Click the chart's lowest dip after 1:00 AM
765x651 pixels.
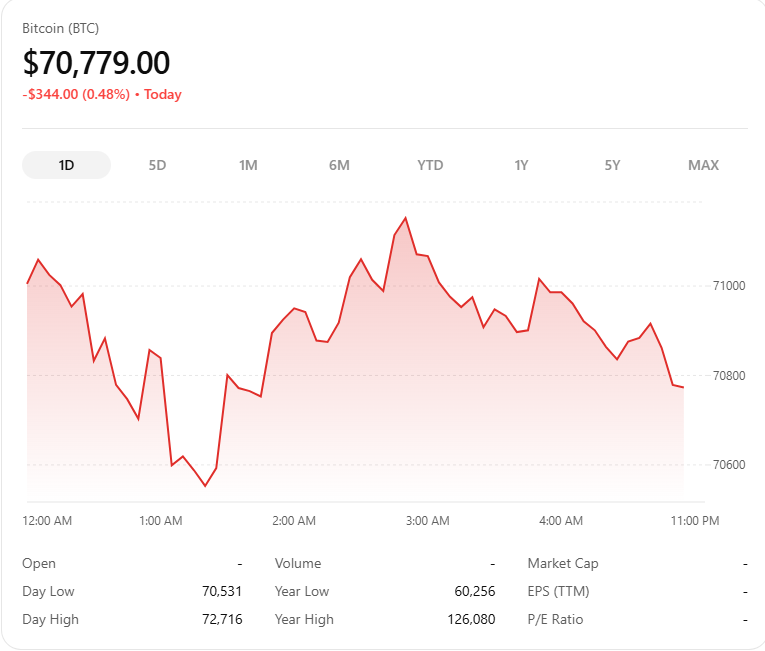tap(205, 485)
